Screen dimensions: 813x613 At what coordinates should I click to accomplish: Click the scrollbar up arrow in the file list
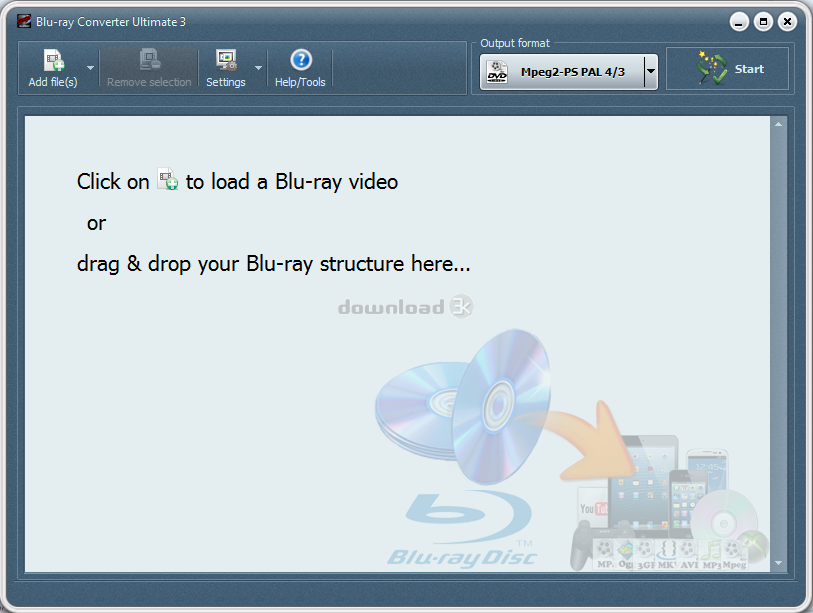click(778, 124)
